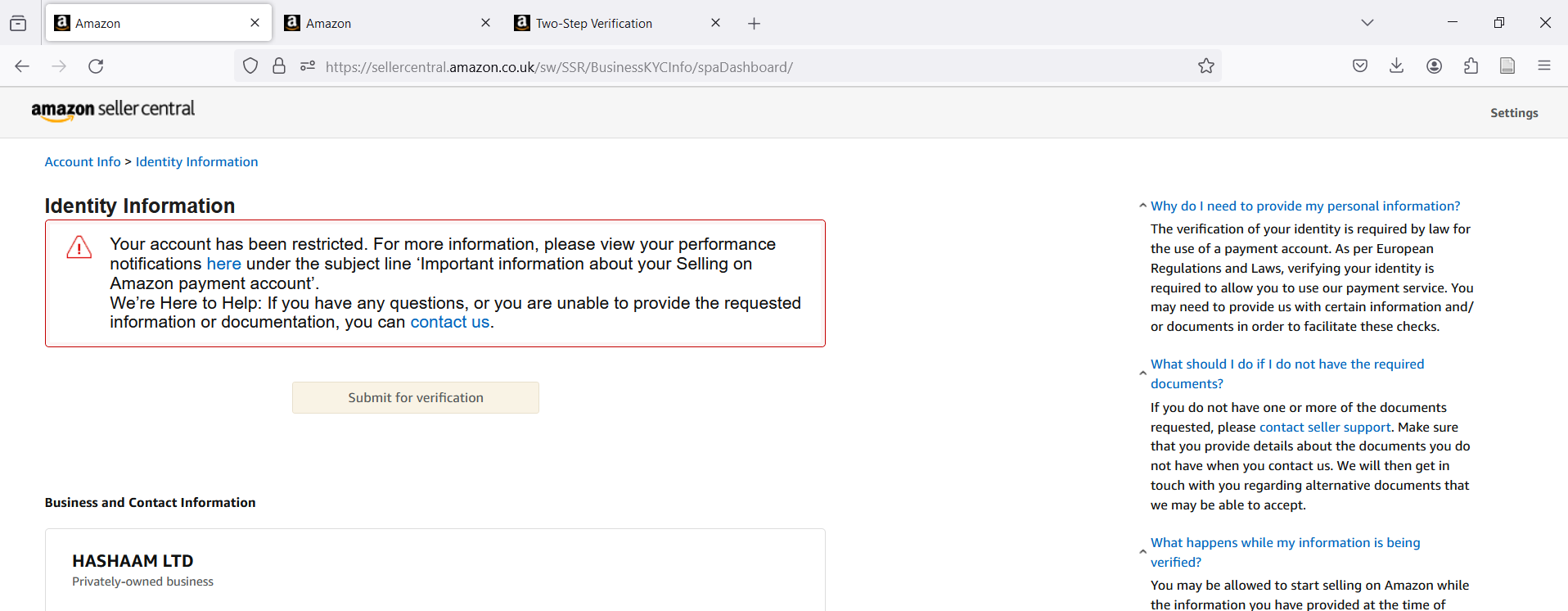Open the Firefox application menu
Screen dimensions: 1568x611
1544,66
